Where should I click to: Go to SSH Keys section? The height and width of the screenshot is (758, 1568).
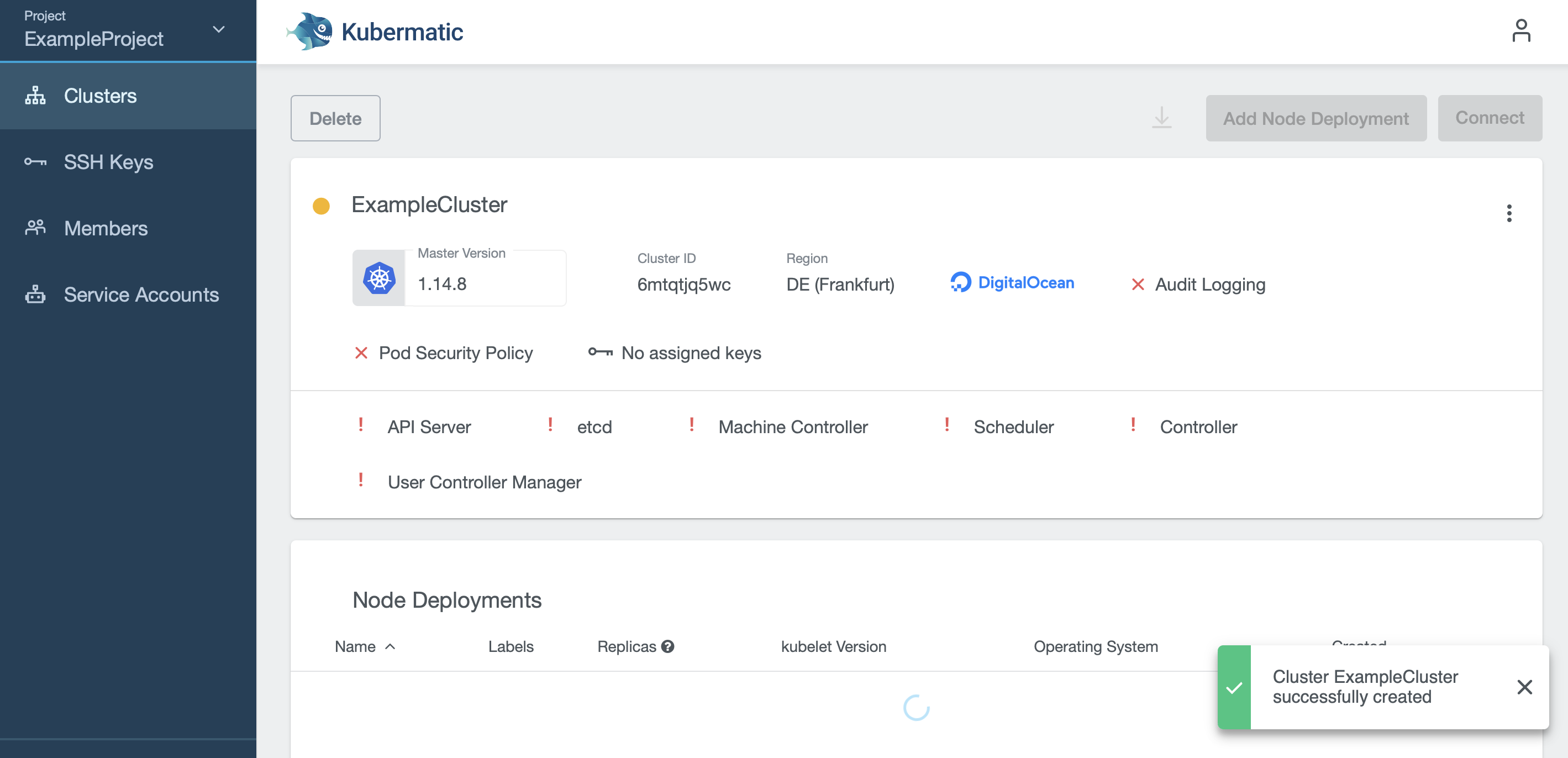(x=128, y=162)
